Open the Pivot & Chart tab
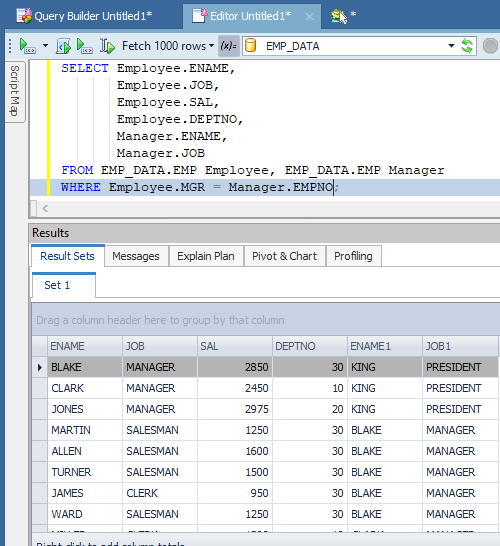The height and width of the screenshot is (546, 500). tap(284, 256)
